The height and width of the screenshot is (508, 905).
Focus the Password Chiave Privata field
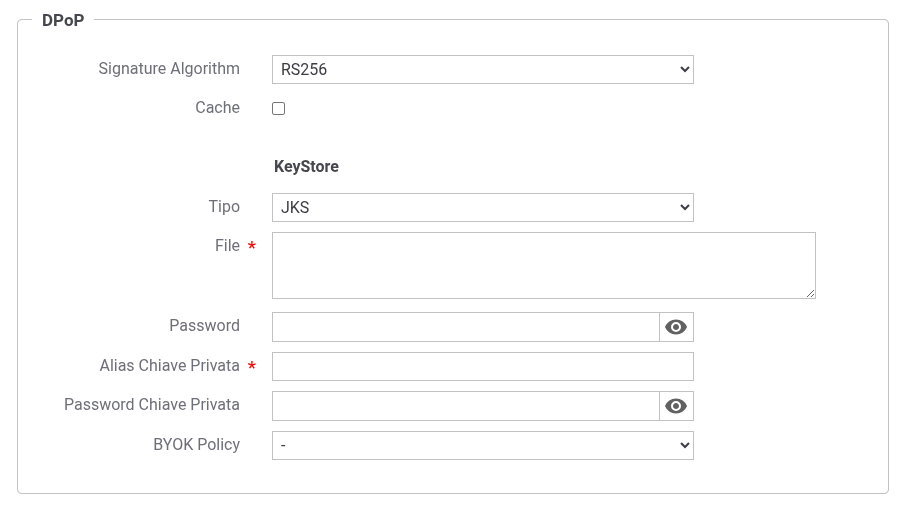point(465,406)
